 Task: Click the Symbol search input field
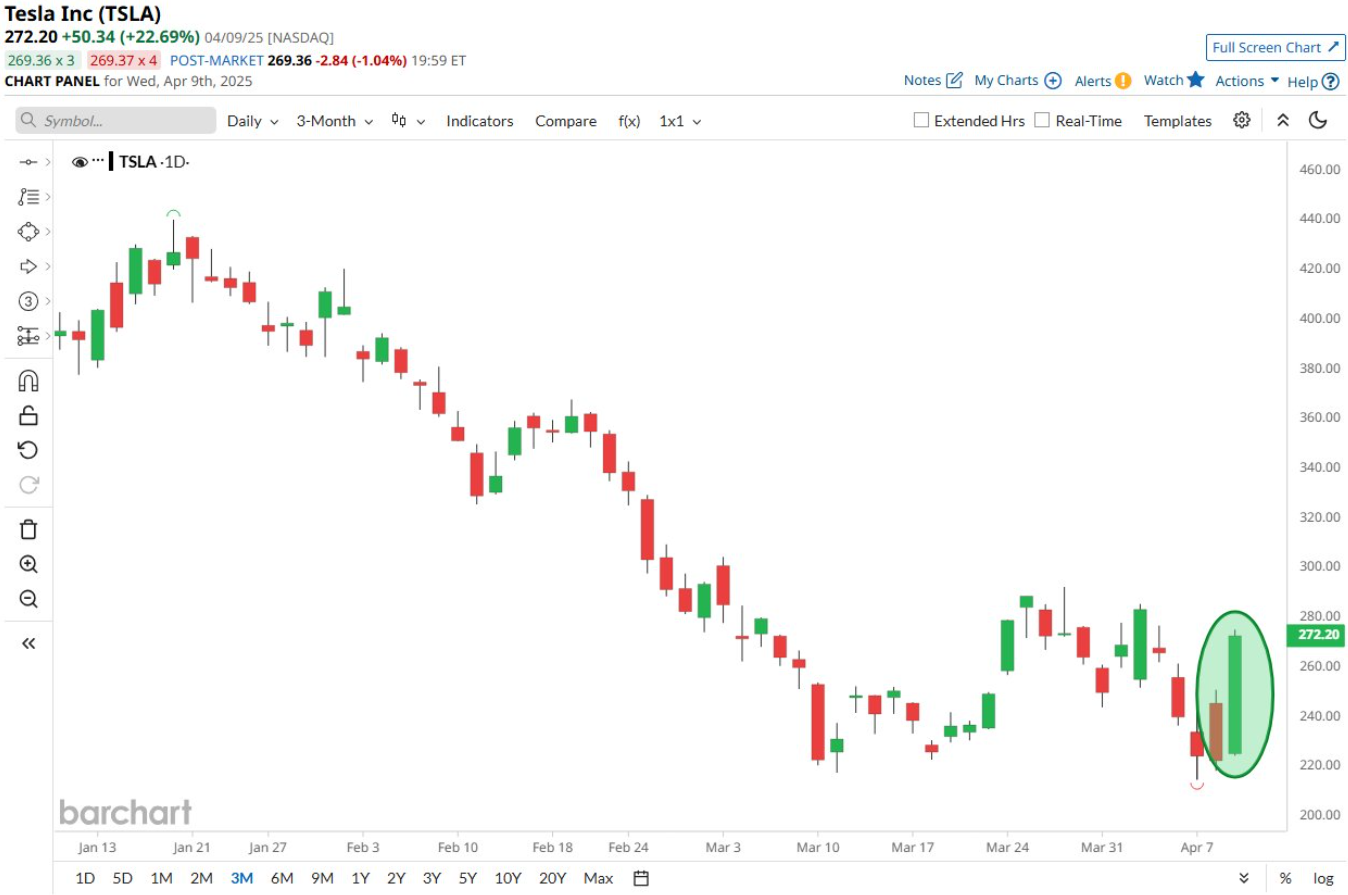(x=116, y=121)
